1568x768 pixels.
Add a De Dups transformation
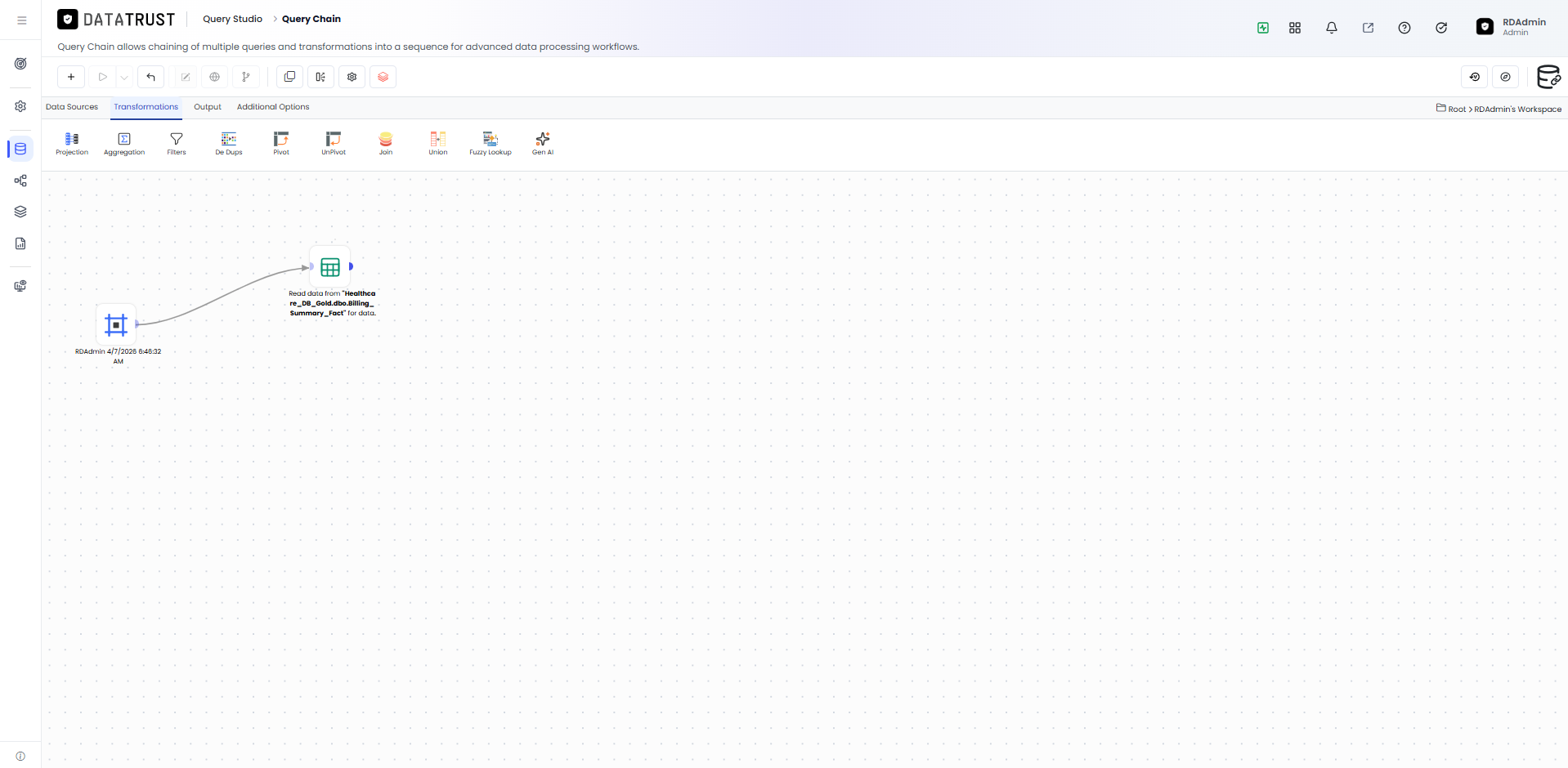229,143
